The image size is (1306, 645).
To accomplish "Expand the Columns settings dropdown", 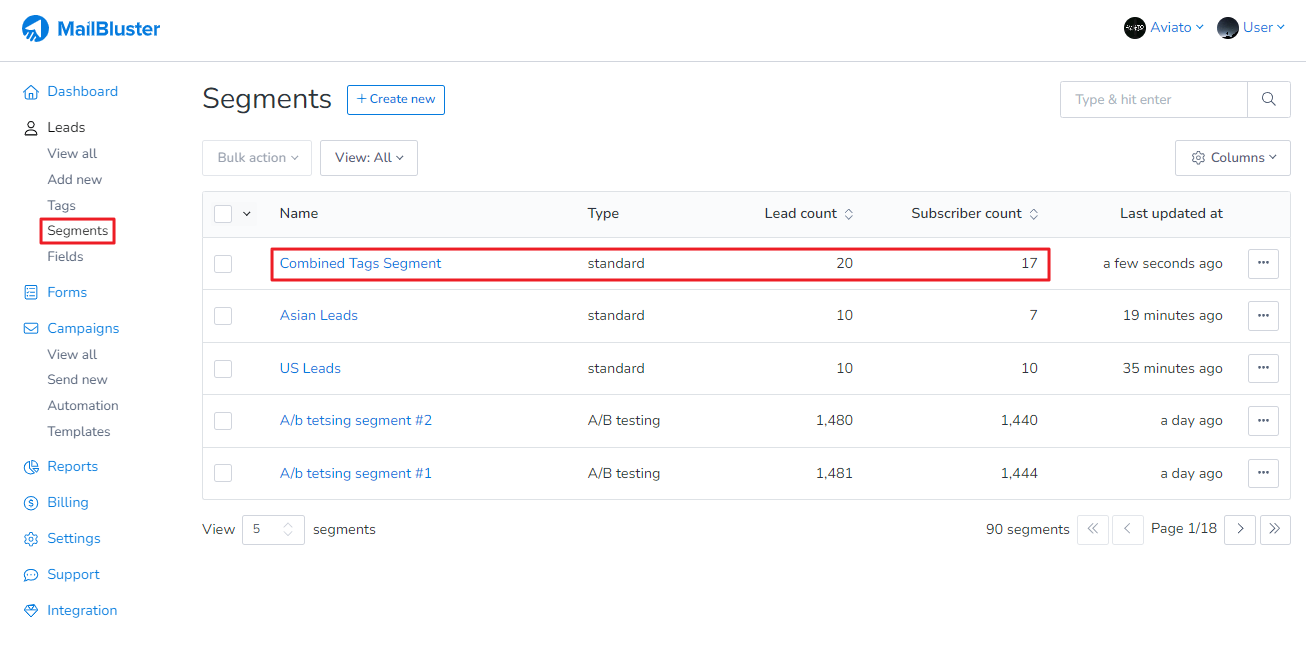I will [x=1232, y=158].
